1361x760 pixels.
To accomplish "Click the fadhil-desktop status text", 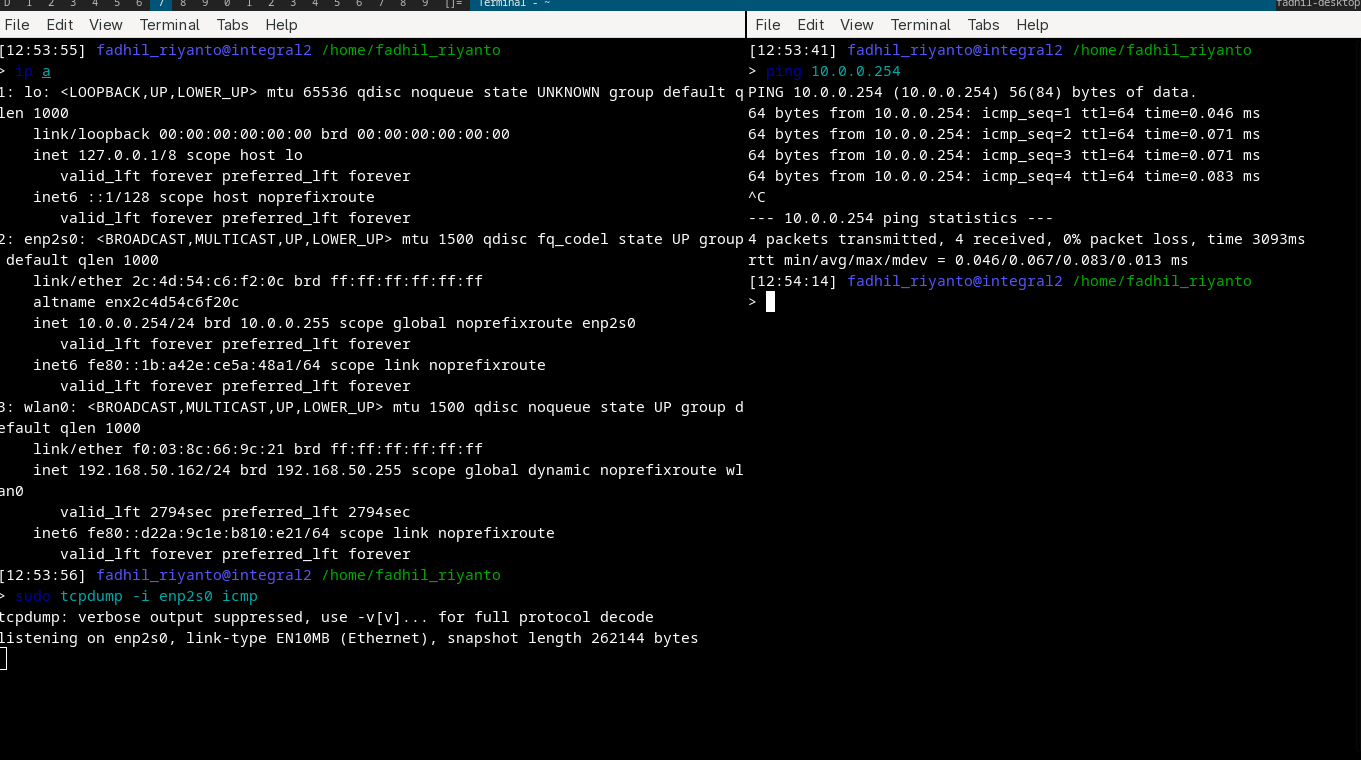I will [1317, 4].
